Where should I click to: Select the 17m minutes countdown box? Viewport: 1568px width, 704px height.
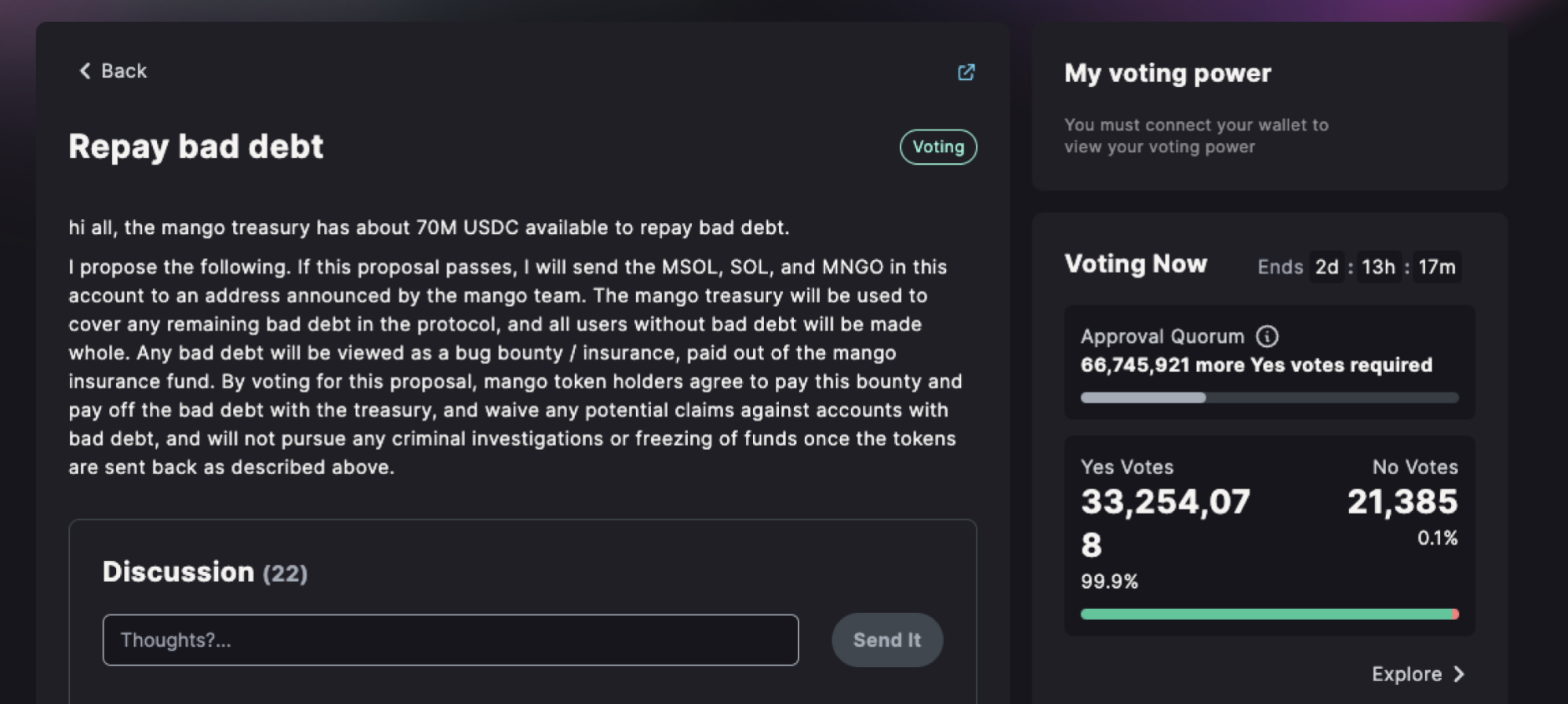click(x=1437, y=268)
